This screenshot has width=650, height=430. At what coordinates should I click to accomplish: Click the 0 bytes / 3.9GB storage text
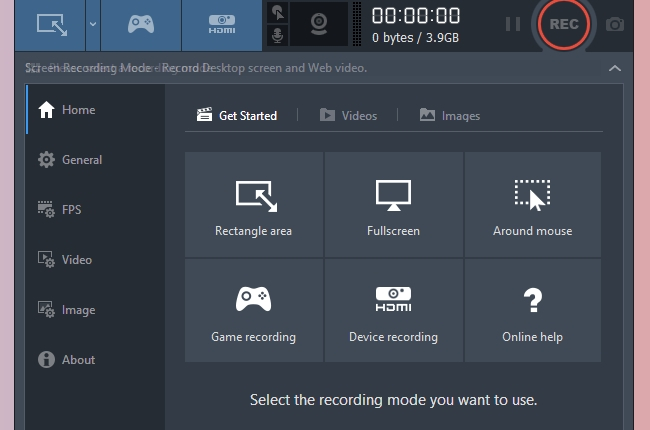click(x=415, y=38)
